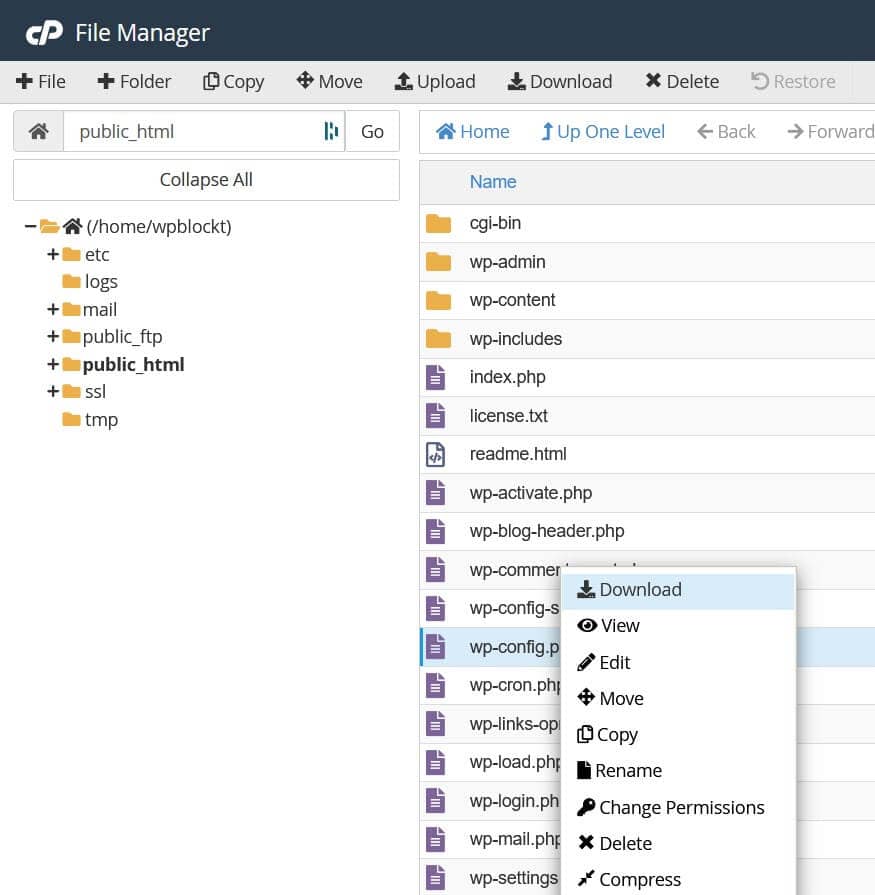Click the public_html path input field
Viewport: 875px width, 895px height.
click(190, 131)
